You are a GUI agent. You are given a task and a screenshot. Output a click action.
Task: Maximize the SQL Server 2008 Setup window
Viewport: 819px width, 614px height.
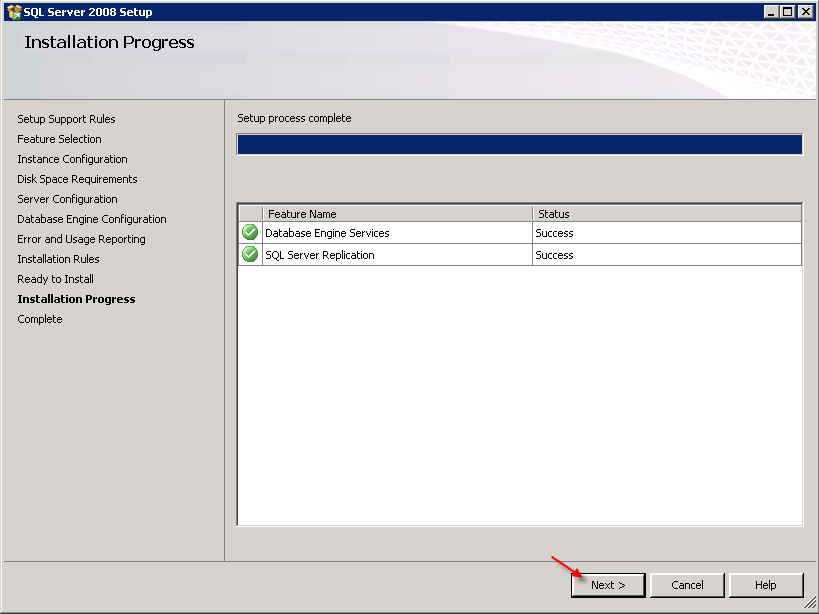point(788,11)
